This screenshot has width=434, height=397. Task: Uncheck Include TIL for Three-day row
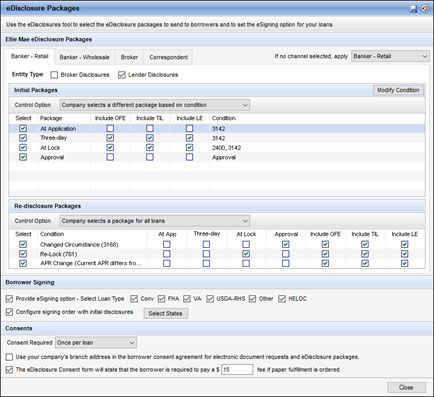[x=150, y=138]
